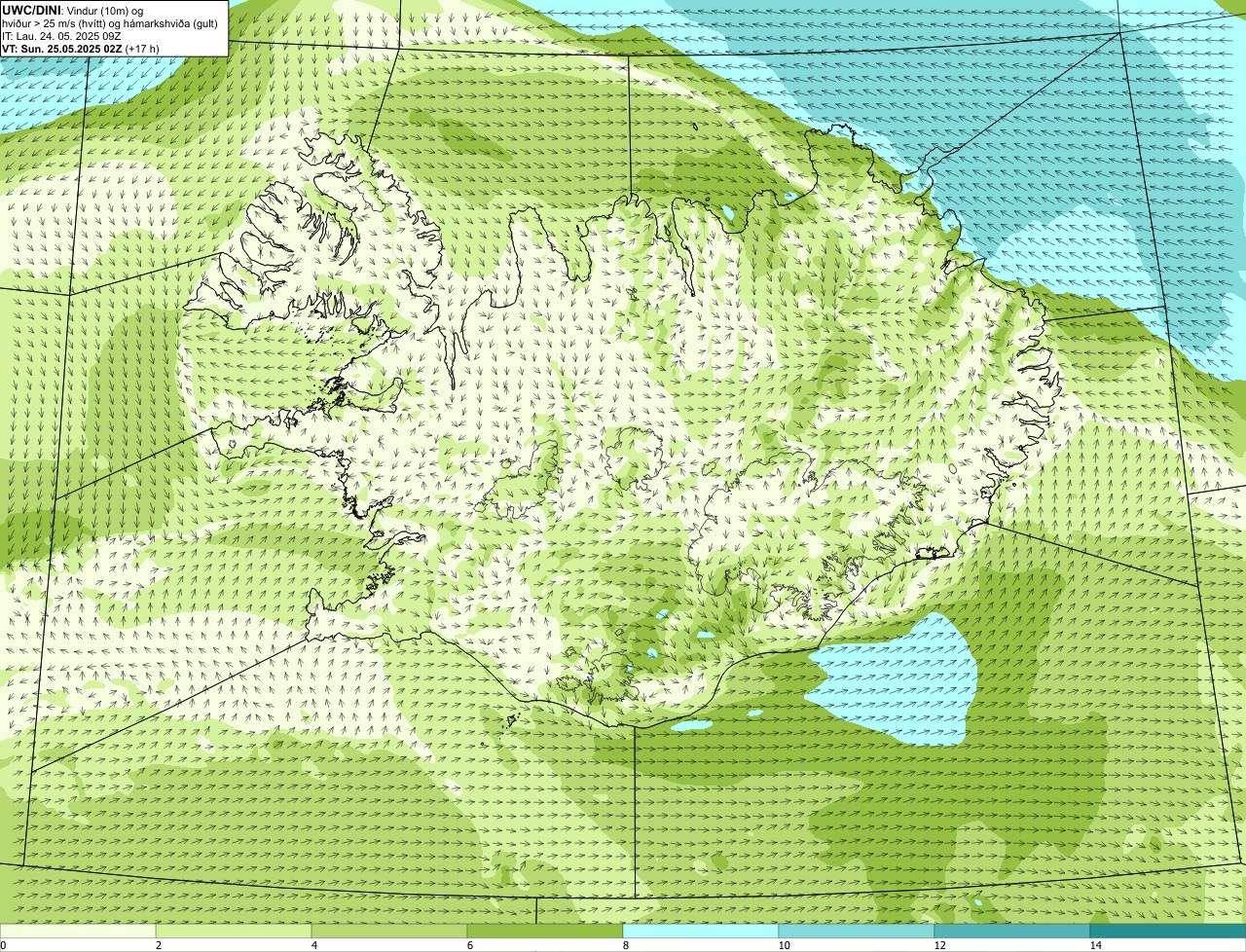1246x952 pixels.
Task: Click the "0" label on the color scale
Action: pyautogui.click(x=3, y=945)
